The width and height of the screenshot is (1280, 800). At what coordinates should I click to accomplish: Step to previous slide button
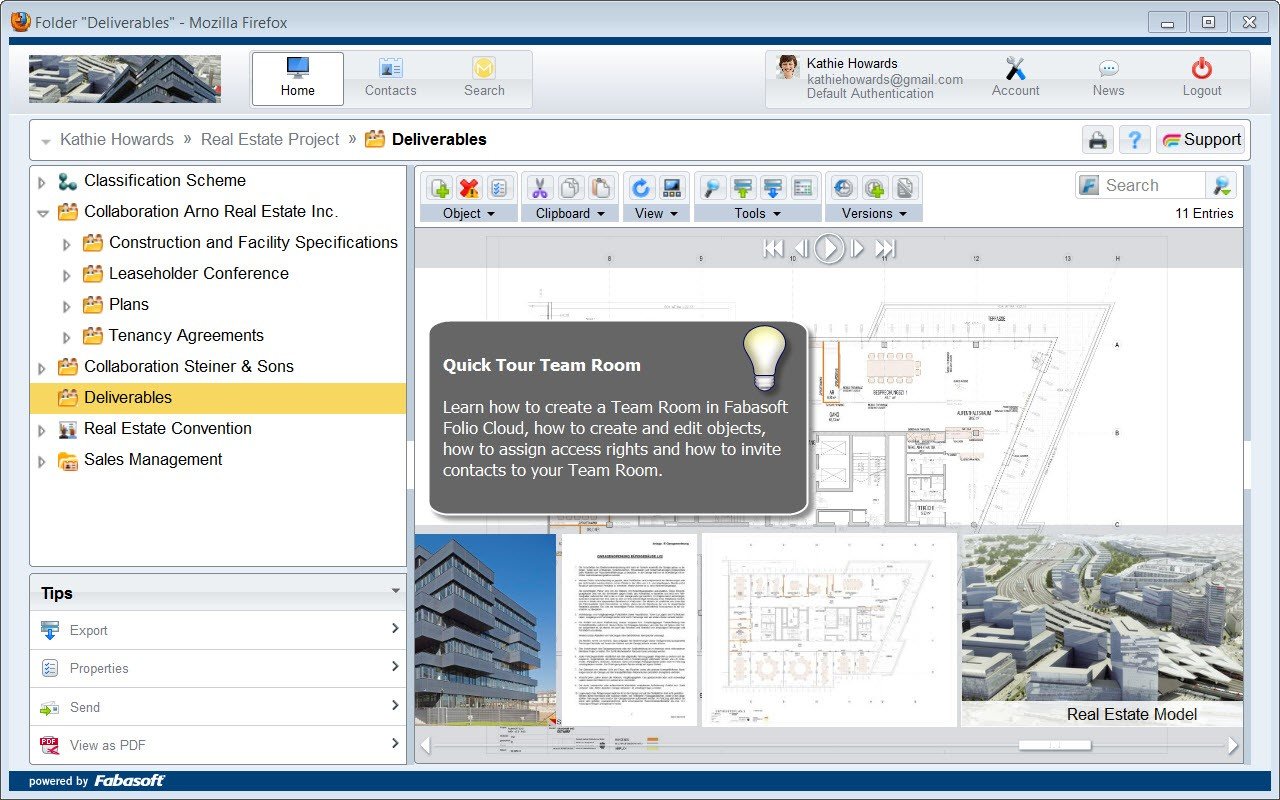[801, 249]
